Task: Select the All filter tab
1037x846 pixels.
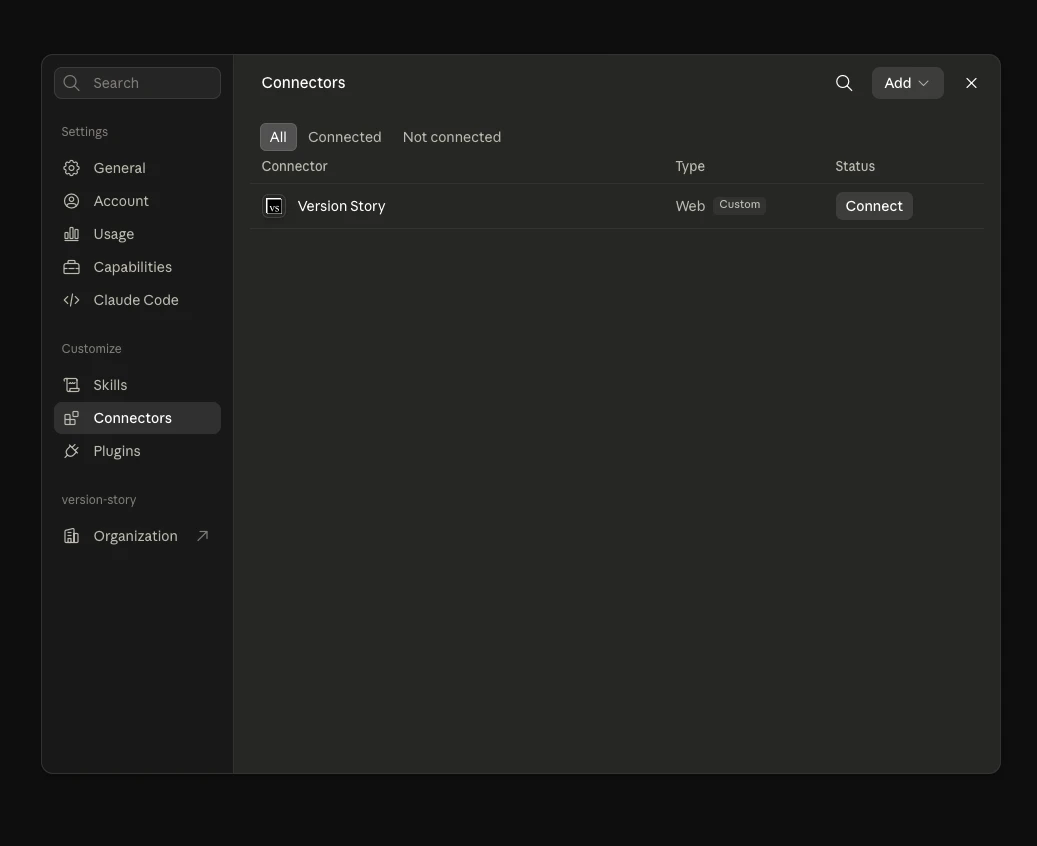Action: [278, 137]
